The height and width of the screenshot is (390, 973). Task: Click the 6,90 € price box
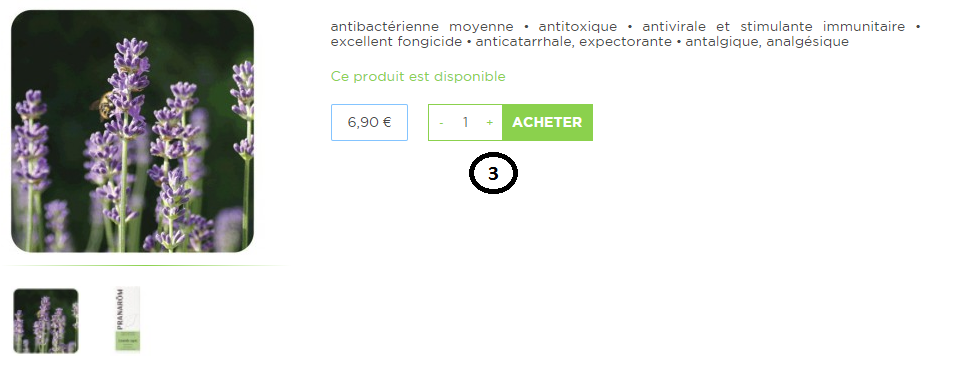[369, 122]
